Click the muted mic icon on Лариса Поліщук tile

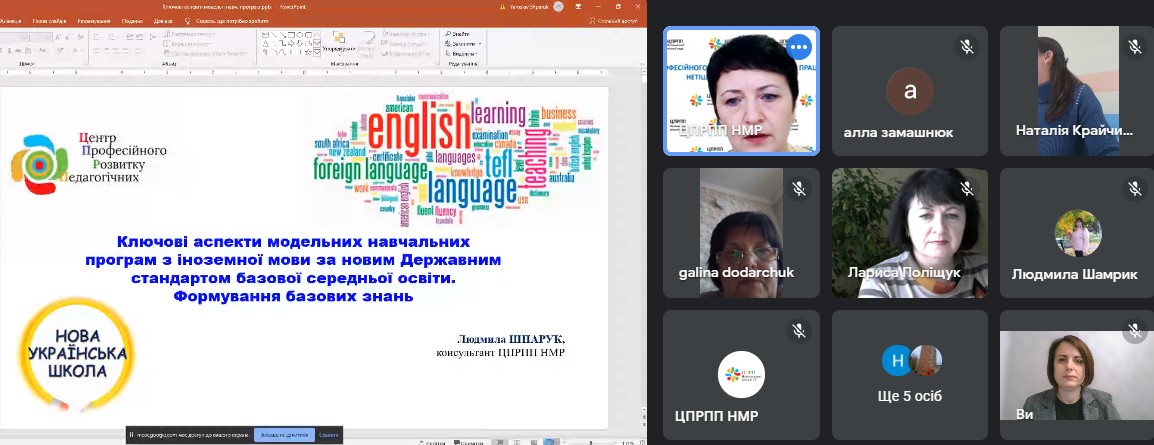pos(966,188)
